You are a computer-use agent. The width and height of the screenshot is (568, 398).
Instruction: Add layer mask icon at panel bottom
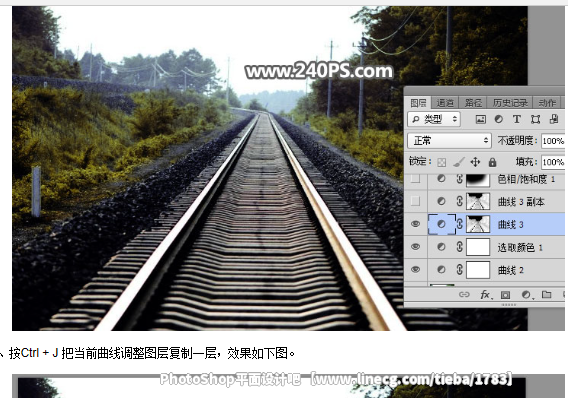click(x=505, y=295)
